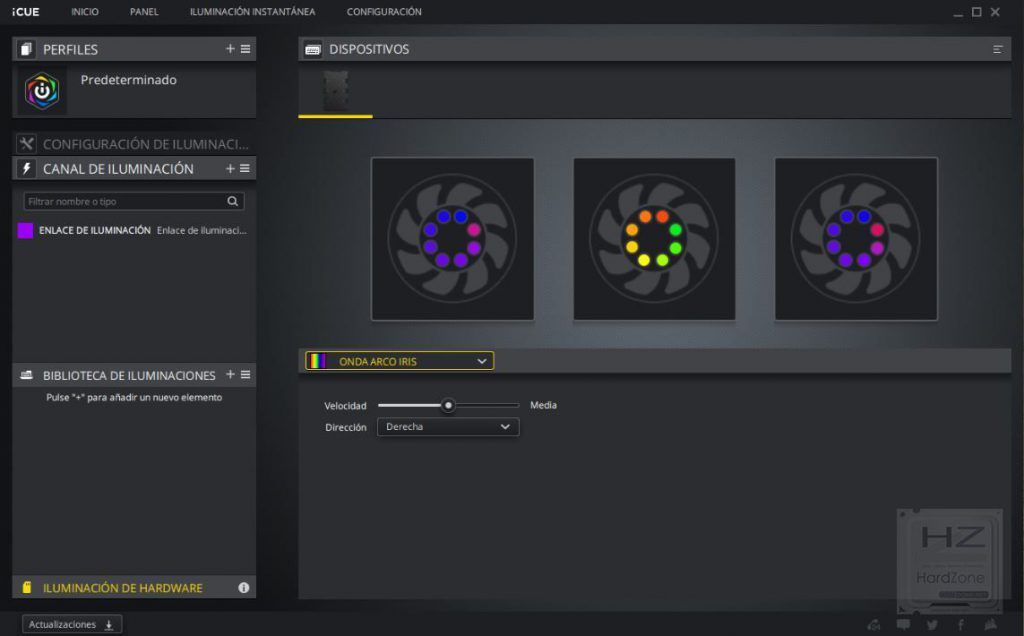Focus the Filtrar nombre o tipo field
The width and height of the screenshot is (1024, 636).
(134, 201)
